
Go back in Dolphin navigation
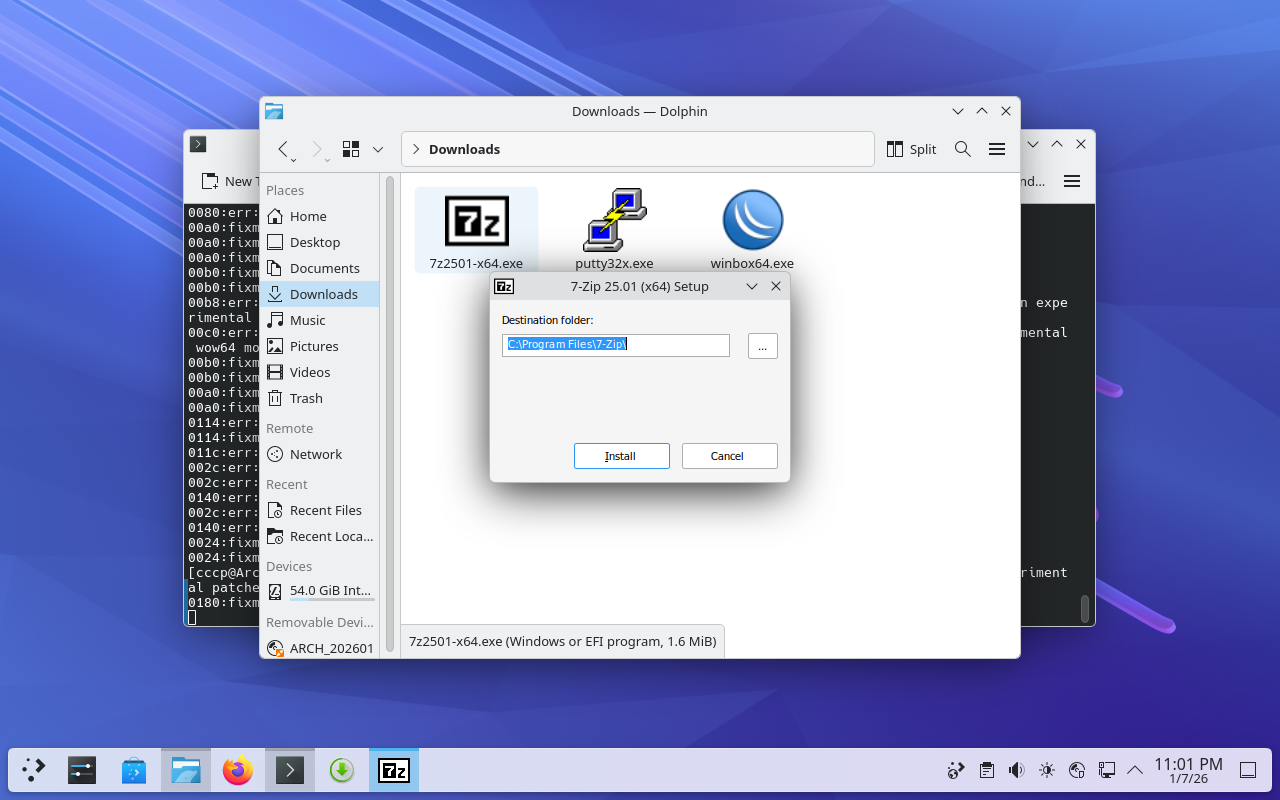point(284,149)
